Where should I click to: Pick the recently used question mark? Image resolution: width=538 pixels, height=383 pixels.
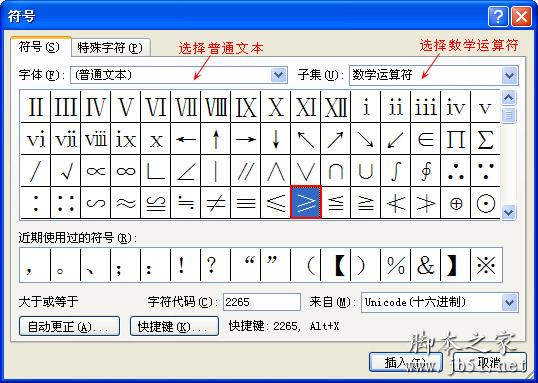point(216,265)
